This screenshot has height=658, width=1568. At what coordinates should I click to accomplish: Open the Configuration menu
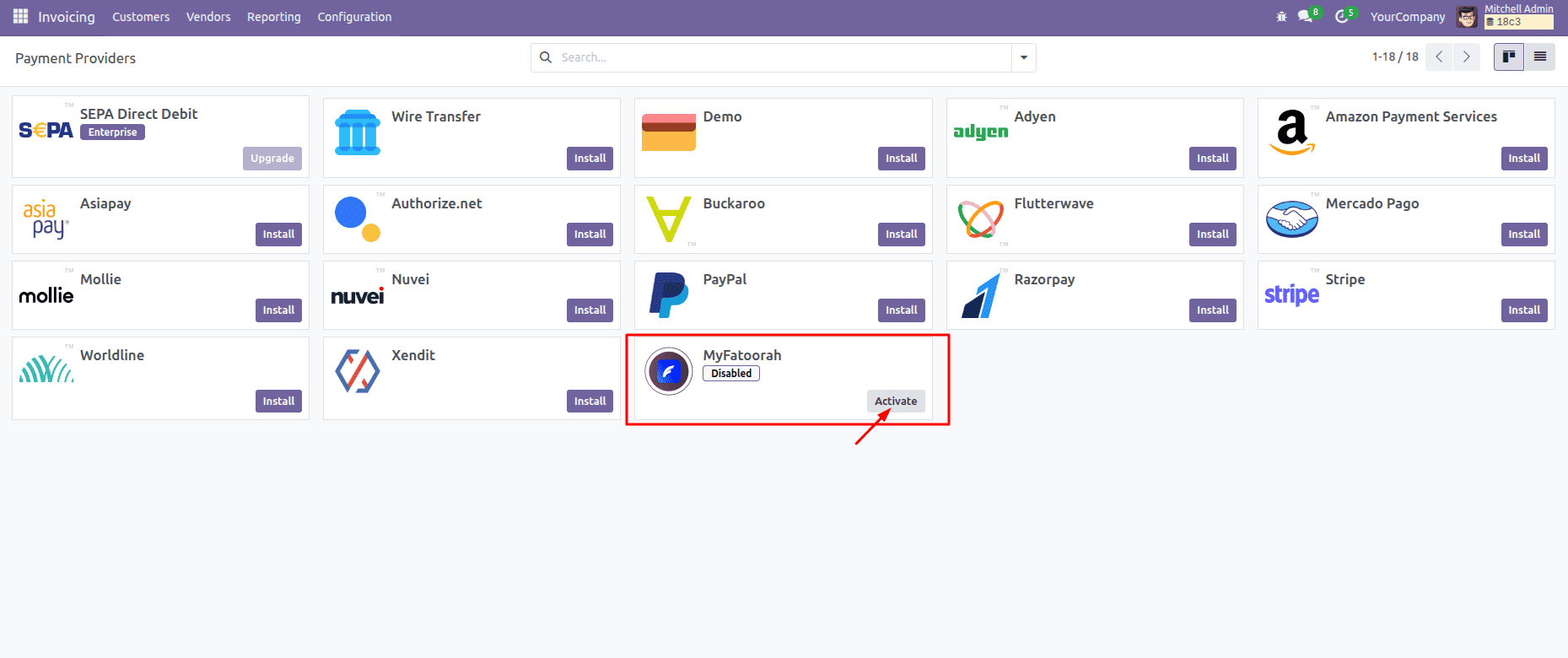point(354,17)
